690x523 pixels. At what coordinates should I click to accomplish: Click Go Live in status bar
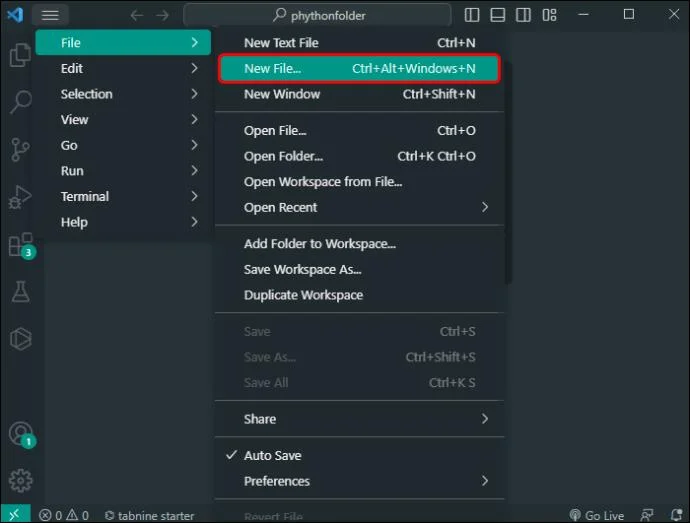597,516
